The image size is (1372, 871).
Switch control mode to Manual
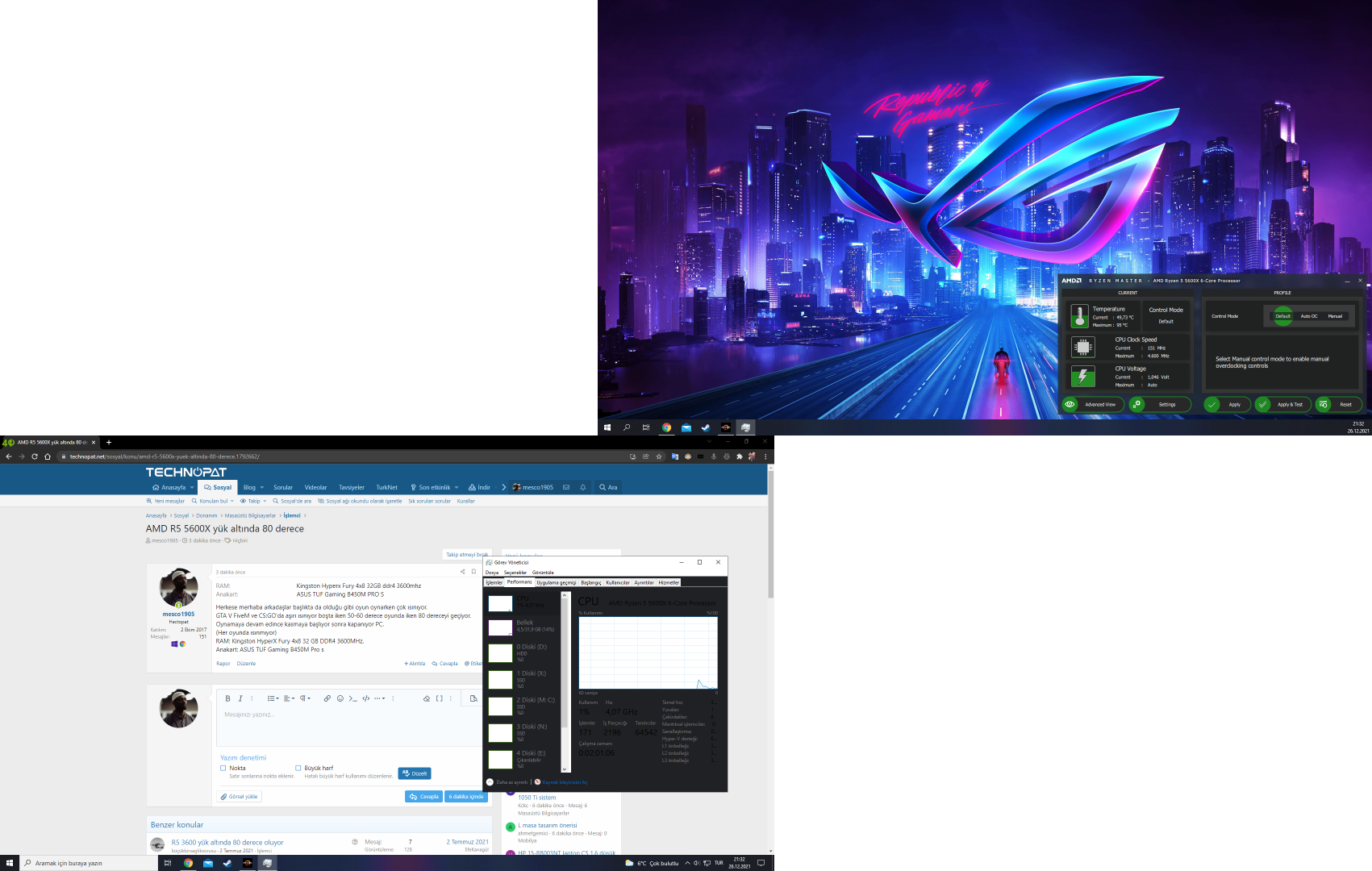point(1335,316)
